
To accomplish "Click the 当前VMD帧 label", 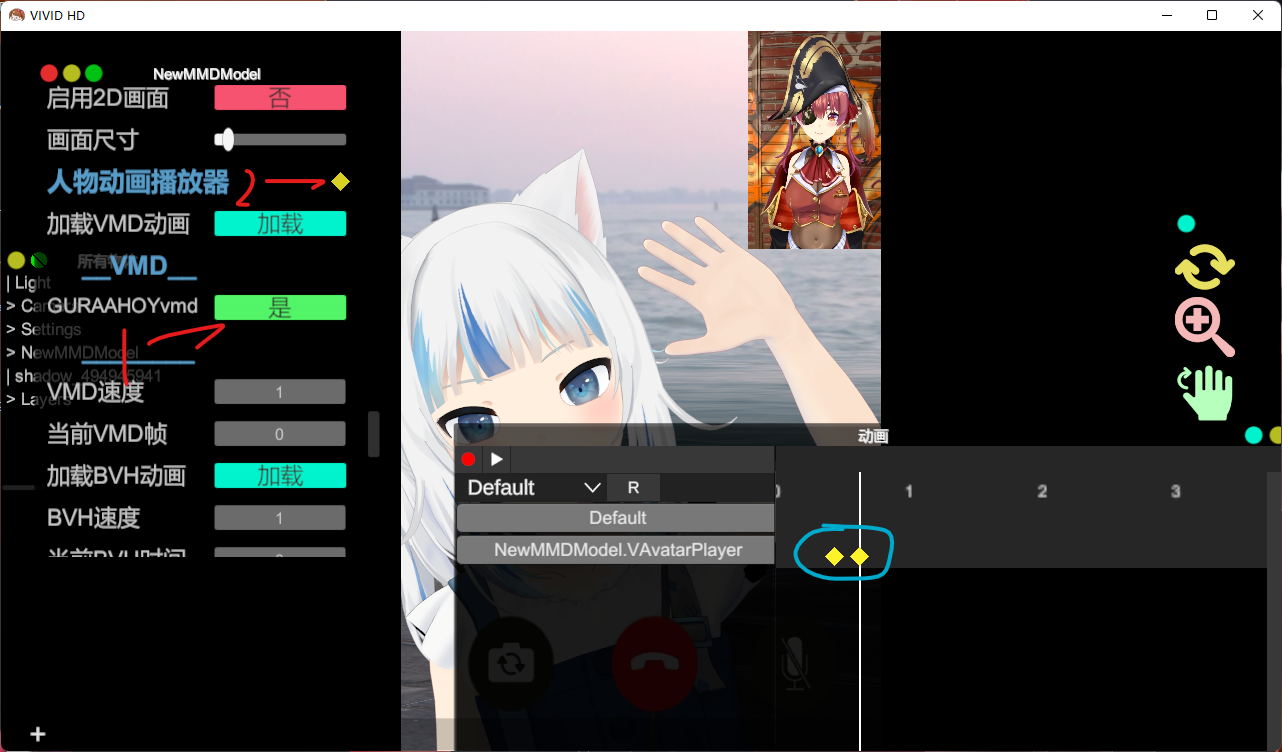I will pyautogui.click(x=107, y=434).
